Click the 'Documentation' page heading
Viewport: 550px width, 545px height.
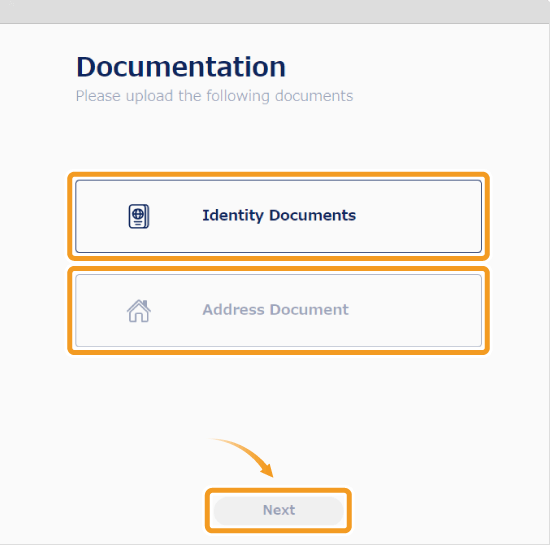point(181,67)
